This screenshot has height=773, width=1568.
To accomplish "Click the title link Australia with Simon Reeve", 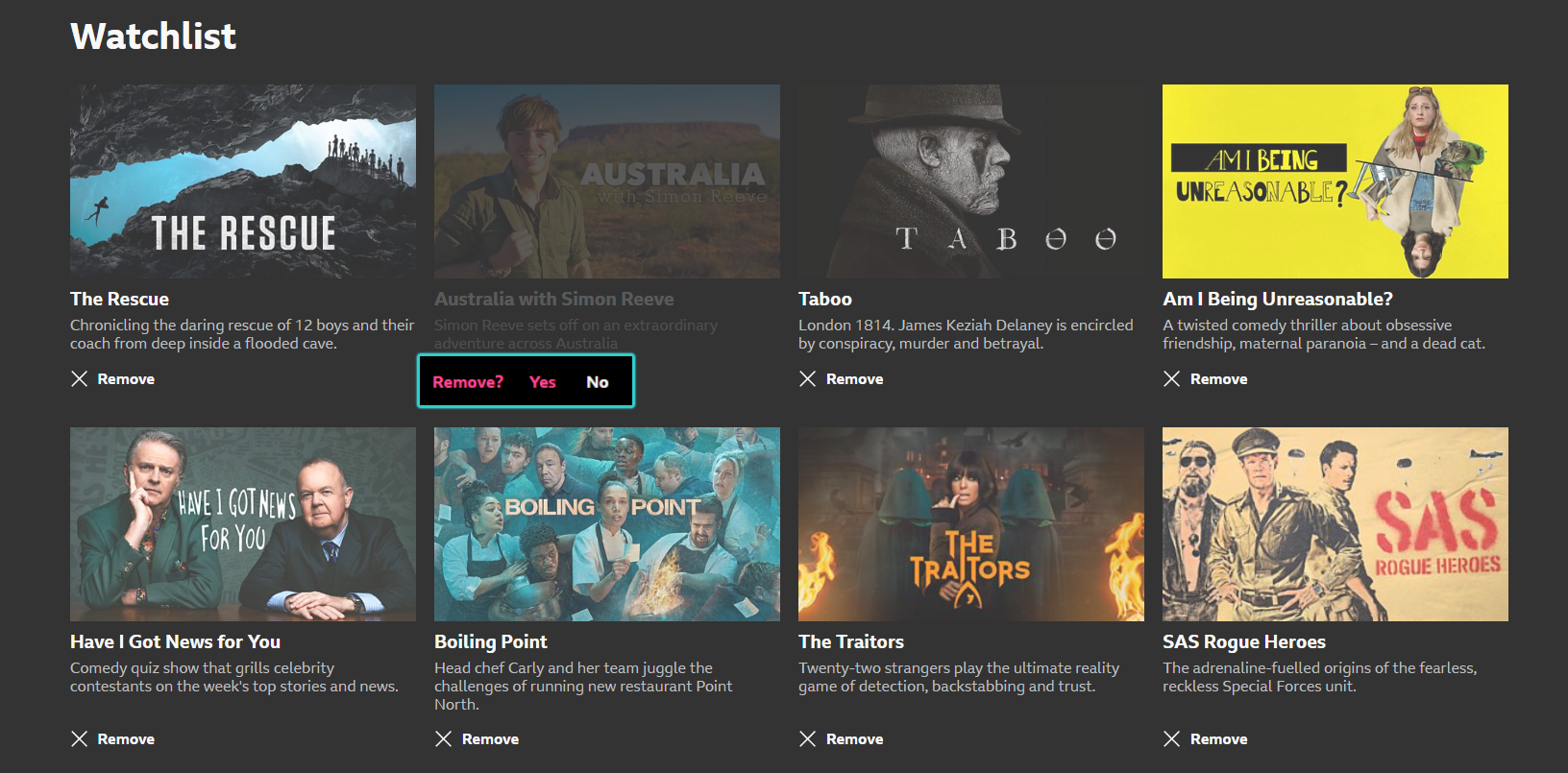I will point(554,299).
